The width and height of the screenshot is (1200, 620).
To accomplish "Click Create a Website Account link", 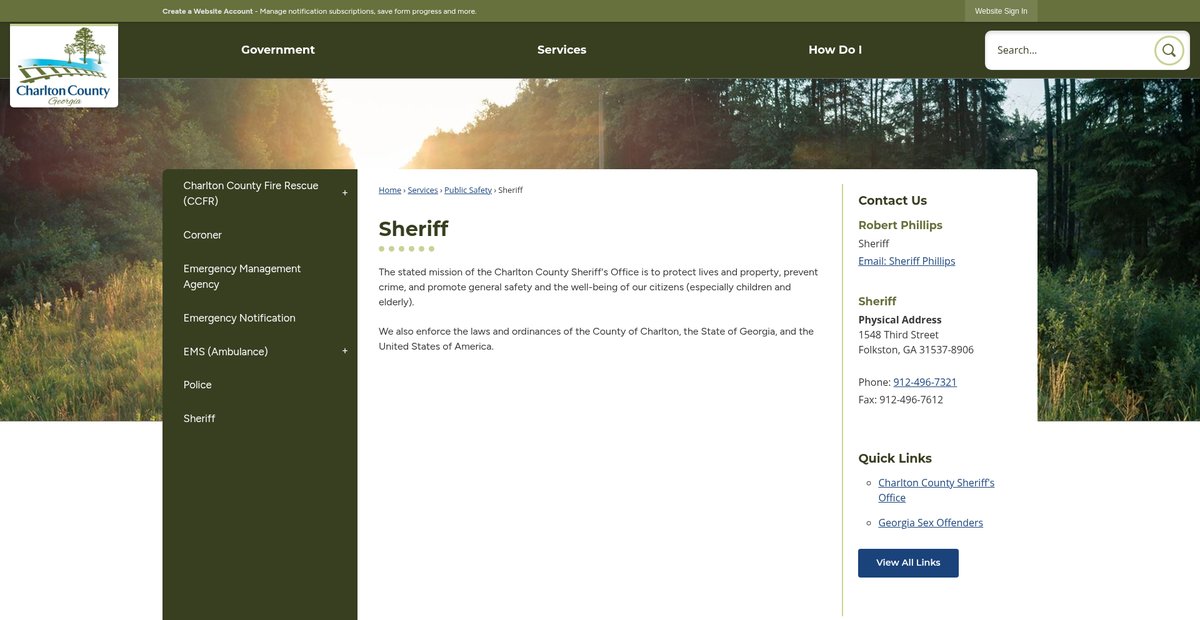I will (208, 11).
